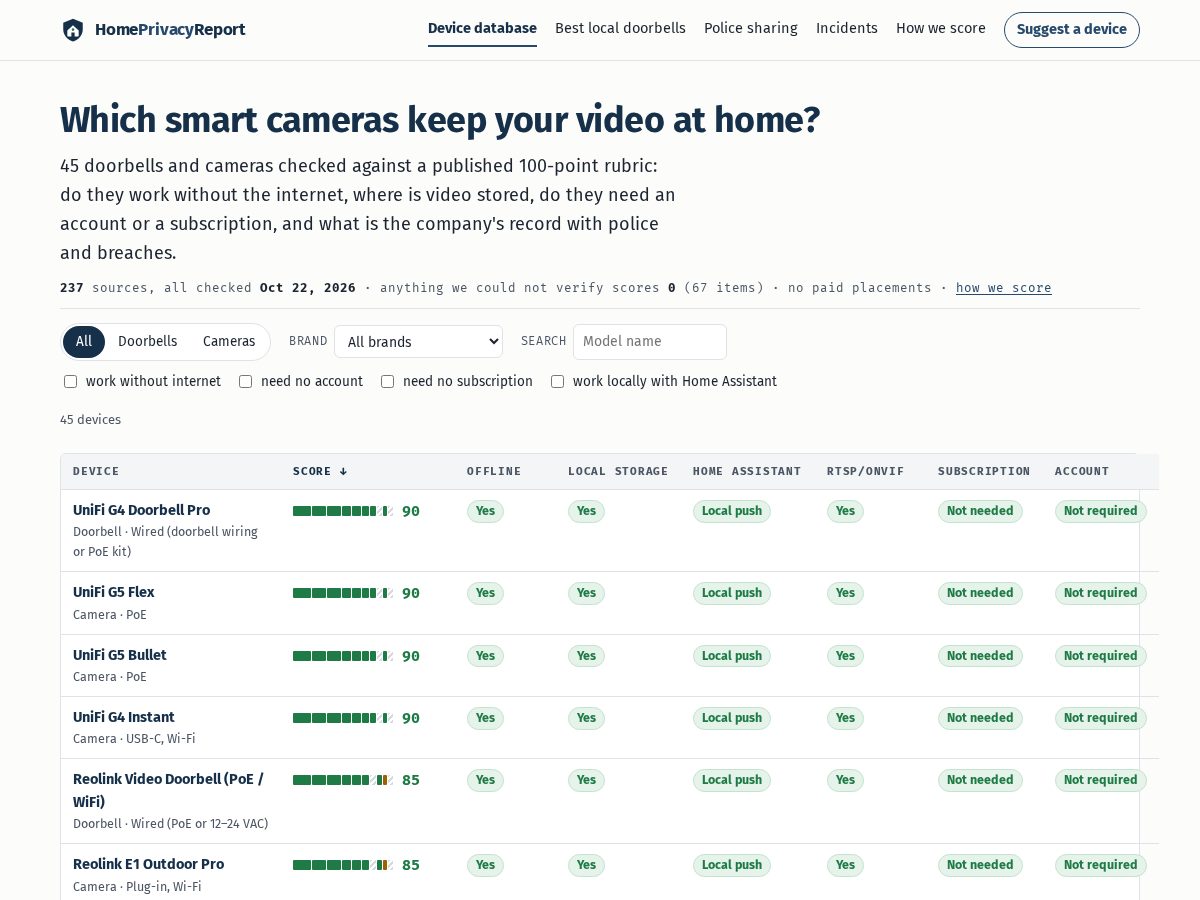Click the Local Storage column header
This screenshot has height=900, width=1200.
pyautogui.click(x=618, y=471)
